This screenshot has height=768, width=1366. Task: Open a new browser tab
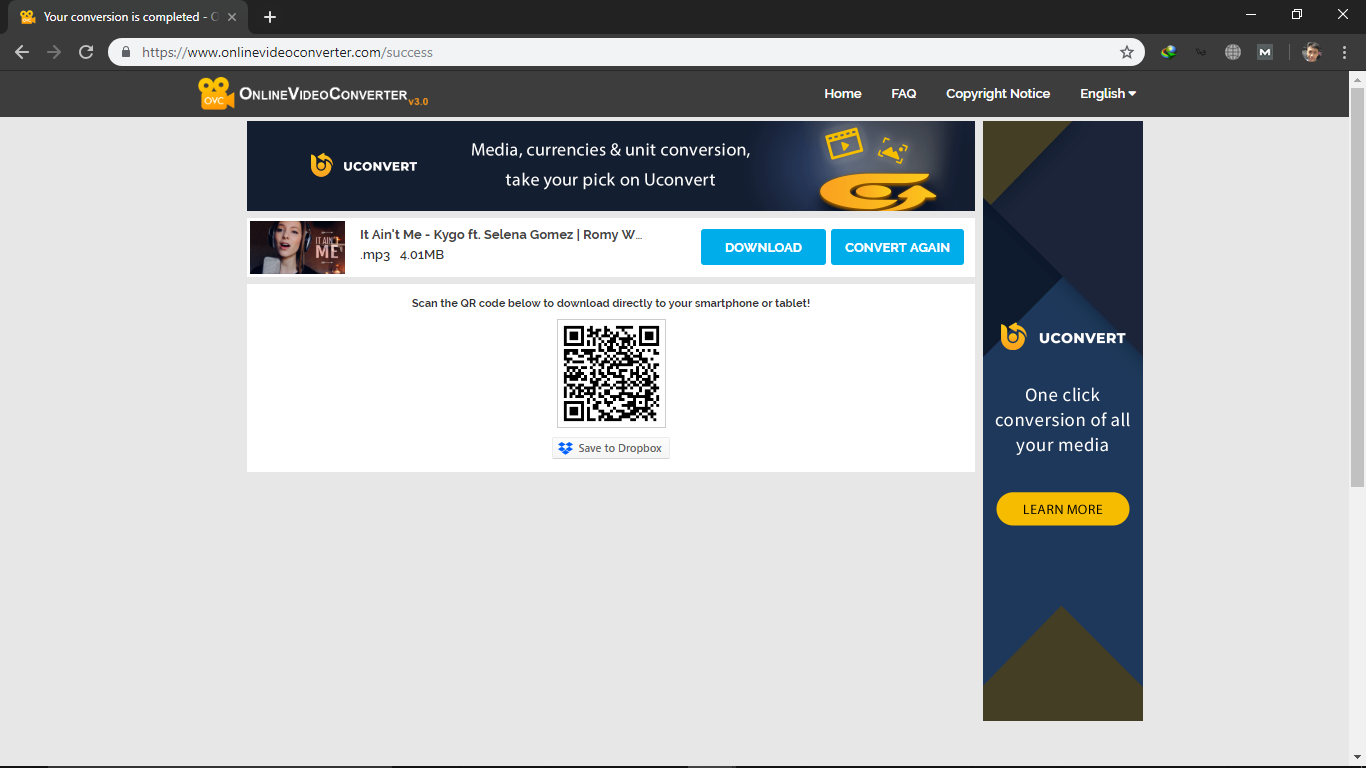pos(270,17)
